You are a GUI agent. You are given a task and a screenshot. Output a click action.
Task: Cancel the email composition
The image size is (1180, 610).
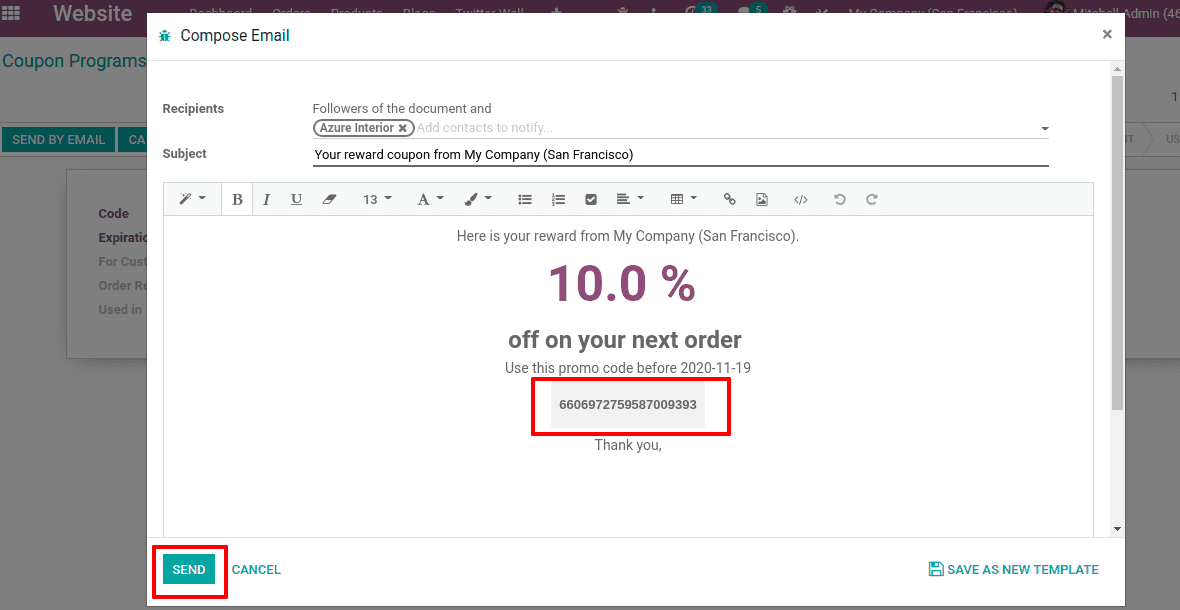tap(256, 569)
